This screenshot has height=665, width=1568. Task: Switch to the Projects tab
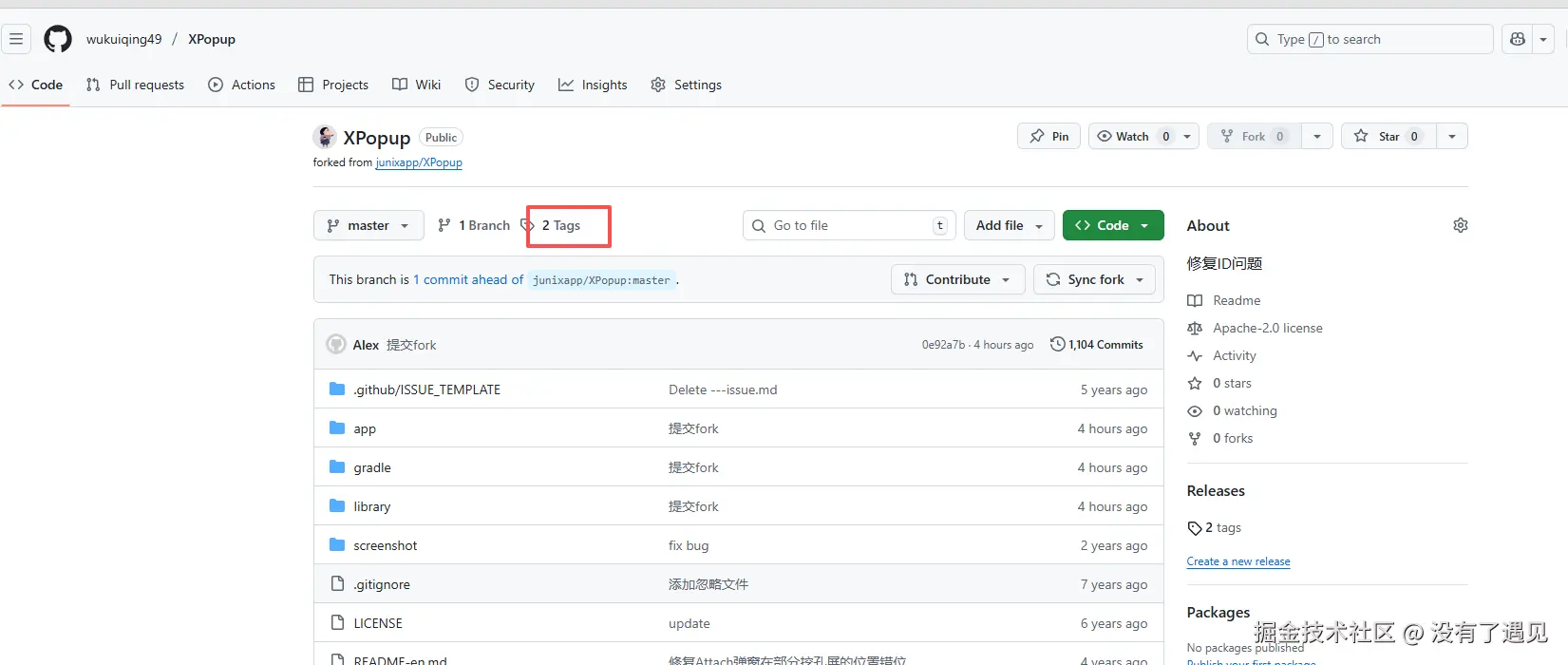click(333, 85)
